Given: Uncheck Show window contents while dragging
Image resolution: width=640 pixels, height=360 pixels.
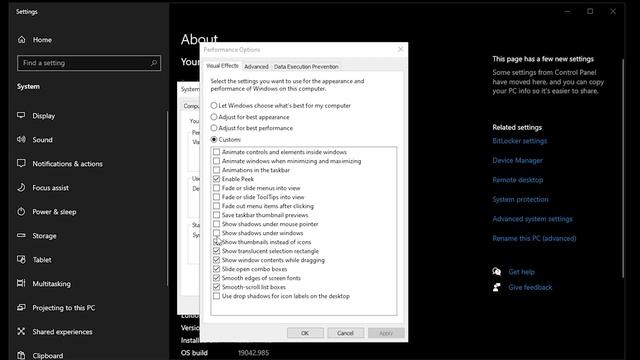Looking at the screenshot, I should (216, 260).
